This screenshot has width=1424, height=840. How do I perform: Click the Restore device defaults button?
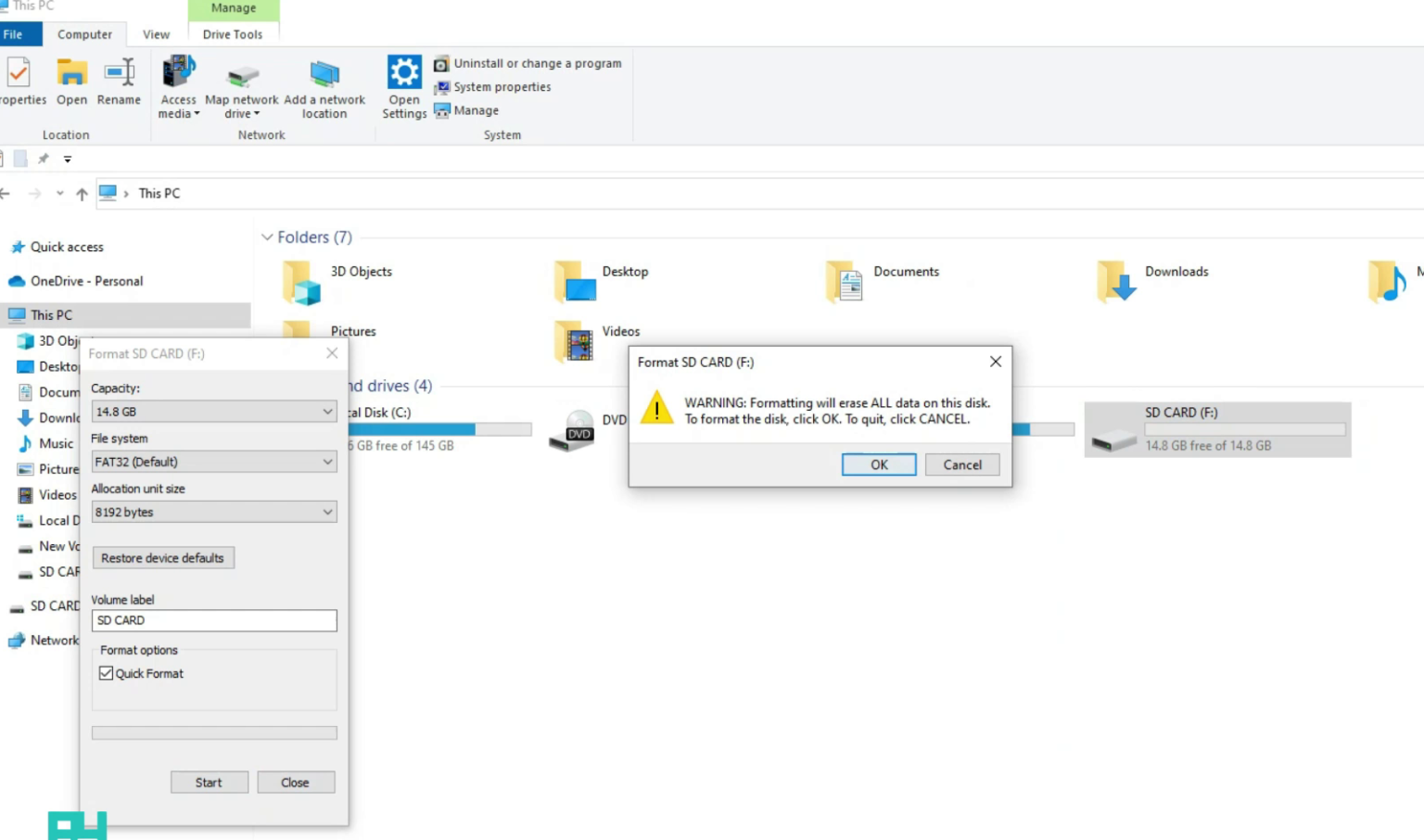(x=162, y=558)
